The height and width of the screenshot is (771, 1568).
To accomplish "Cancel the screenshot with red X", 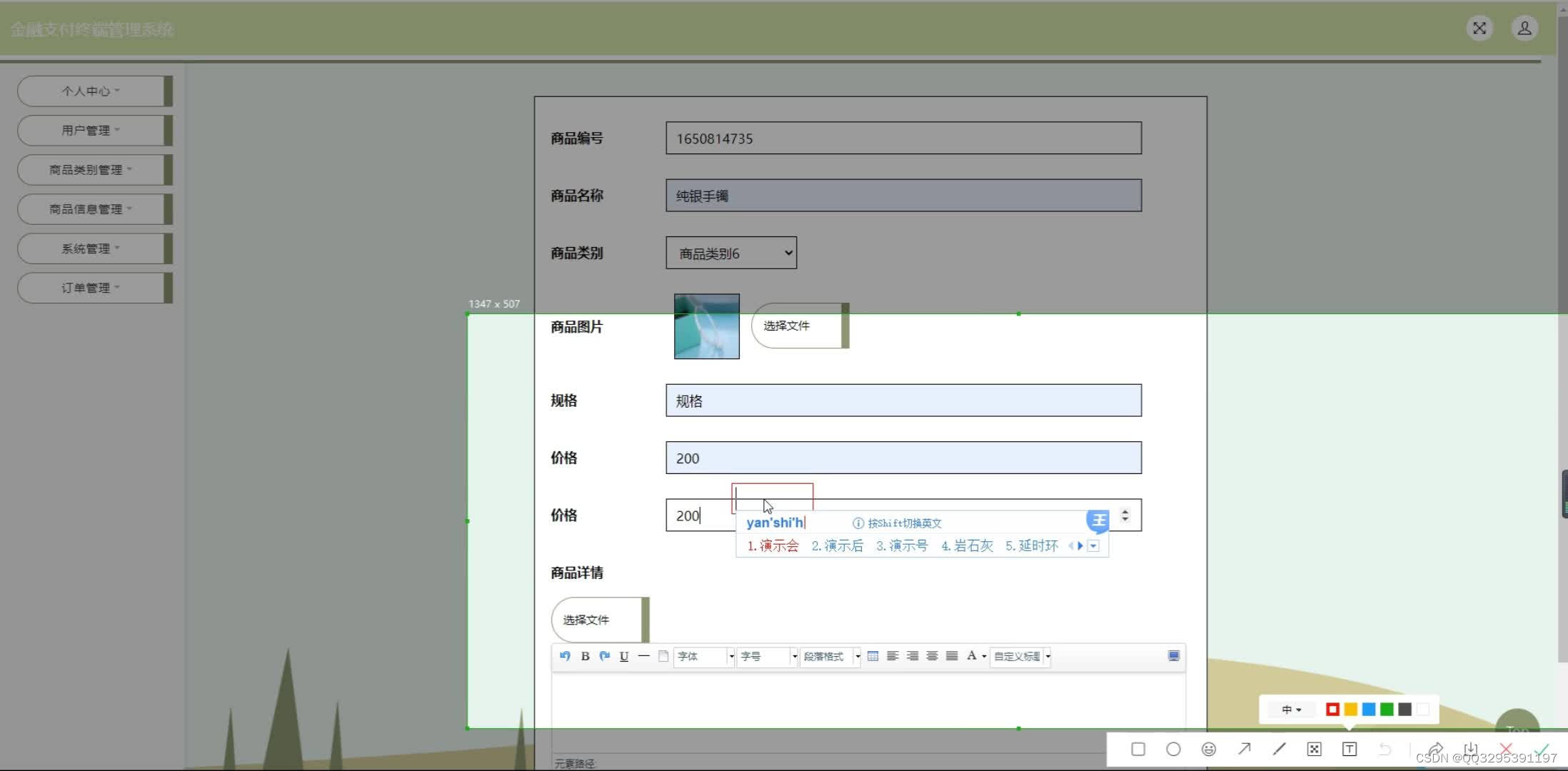I will (1505, 749).
